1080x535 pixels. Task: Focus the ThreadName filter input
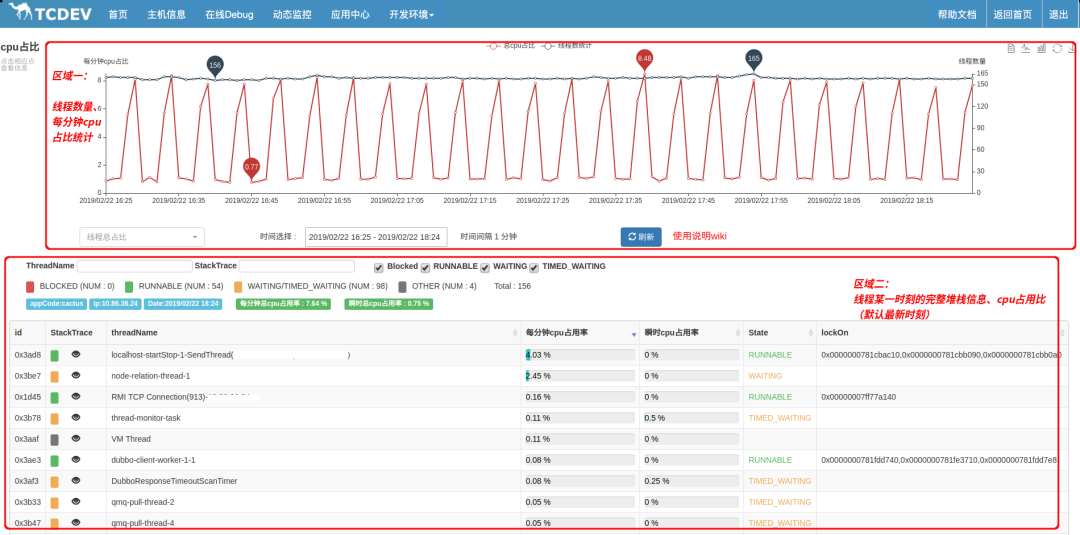pyautogui.click(x=134, y=266)
